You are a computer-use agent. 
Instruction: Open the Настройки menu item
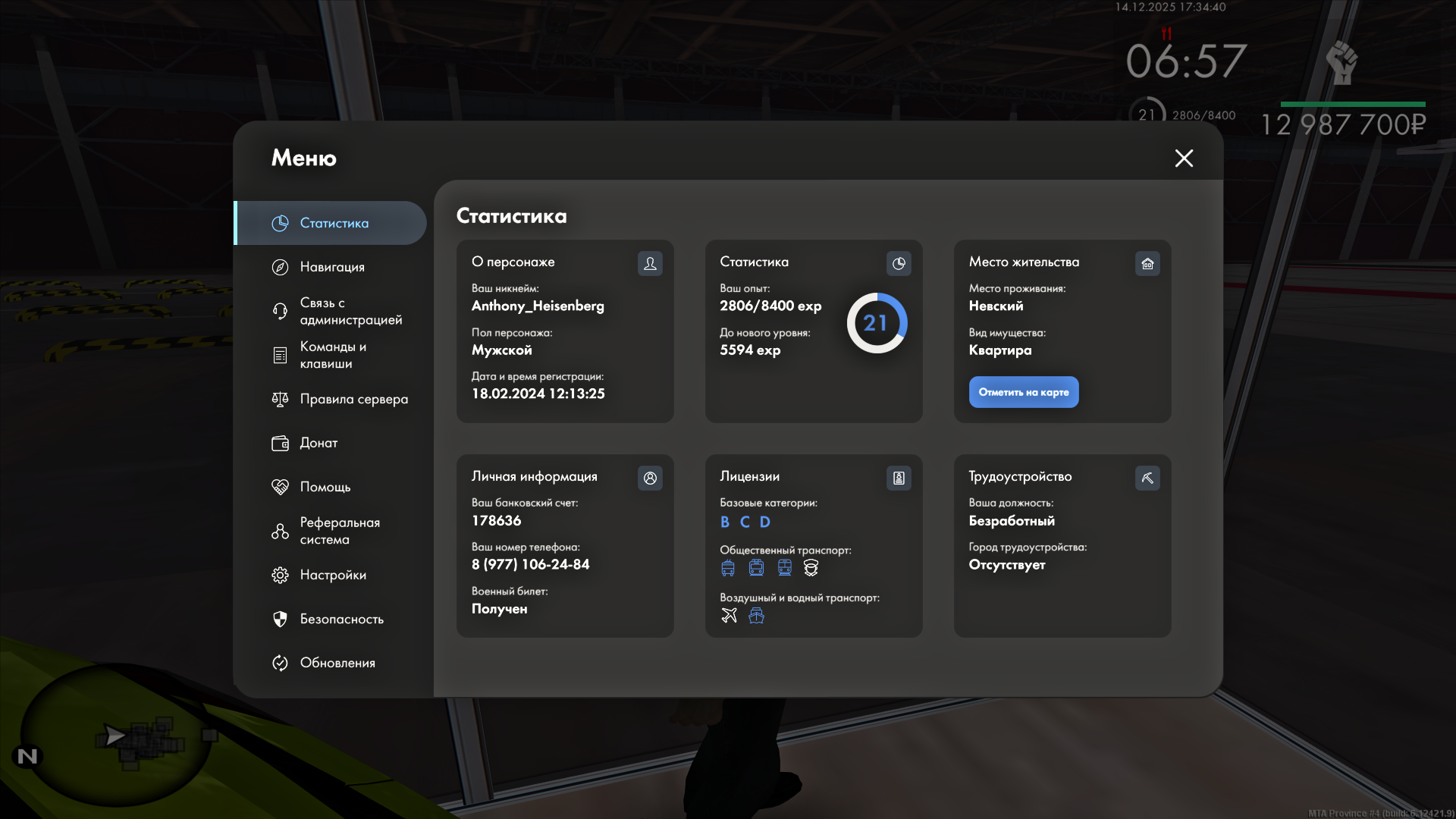pos(332,575)
